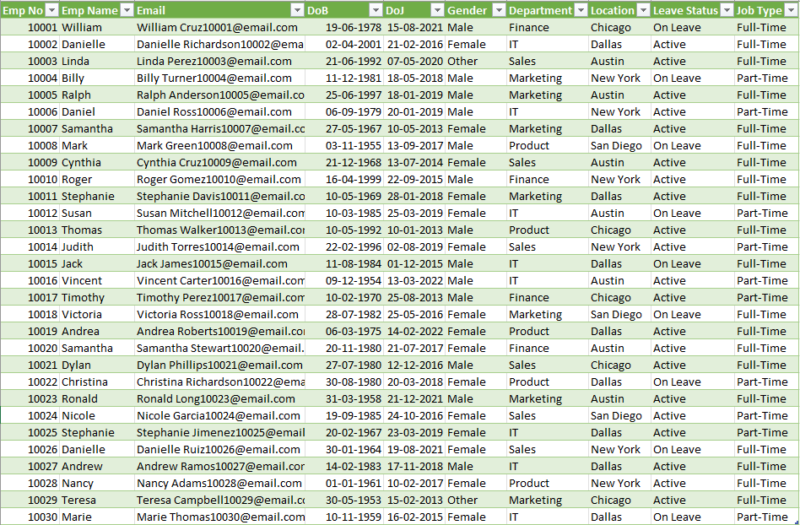
Task: Select Jack's DoJ cell 01-12-2015
Action: [414, 264]
